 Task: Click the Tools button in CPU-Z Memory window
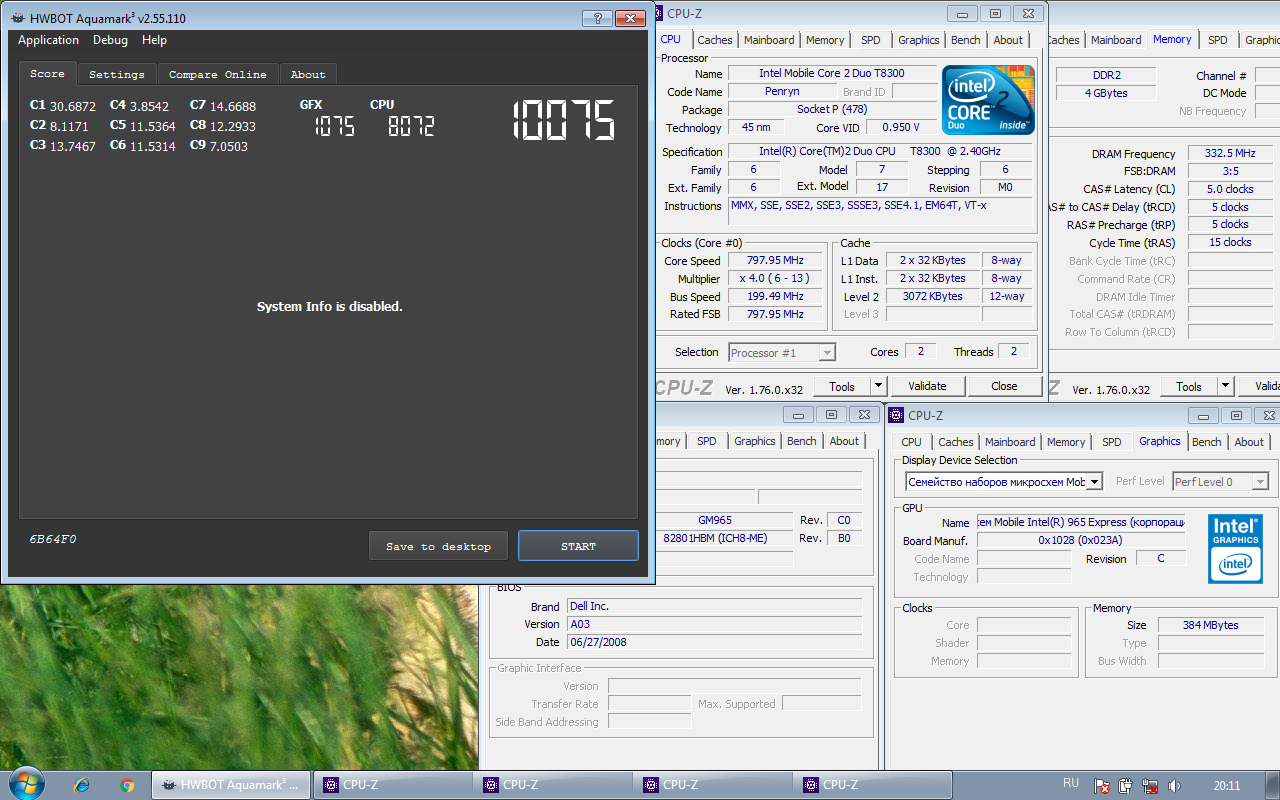click(x=1189, y=387)
